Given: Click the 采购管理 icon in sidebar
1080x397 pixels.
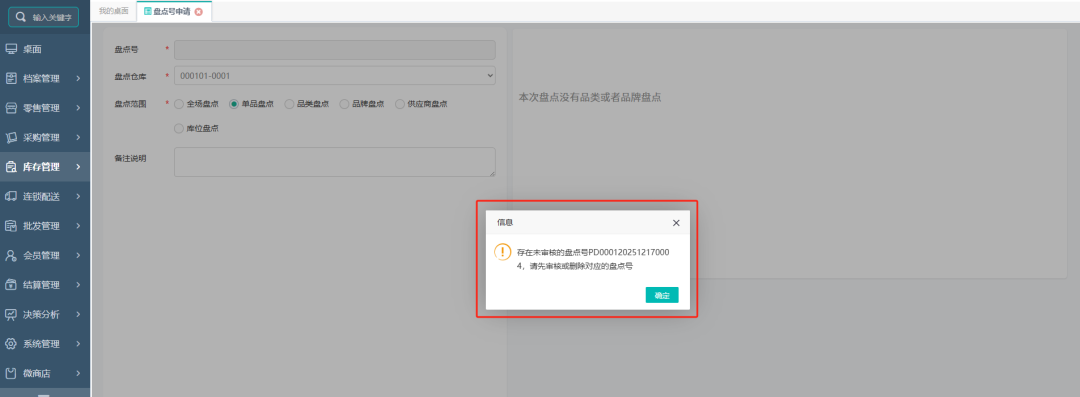Looking at the screenshot, I should [x=11, y=137].
